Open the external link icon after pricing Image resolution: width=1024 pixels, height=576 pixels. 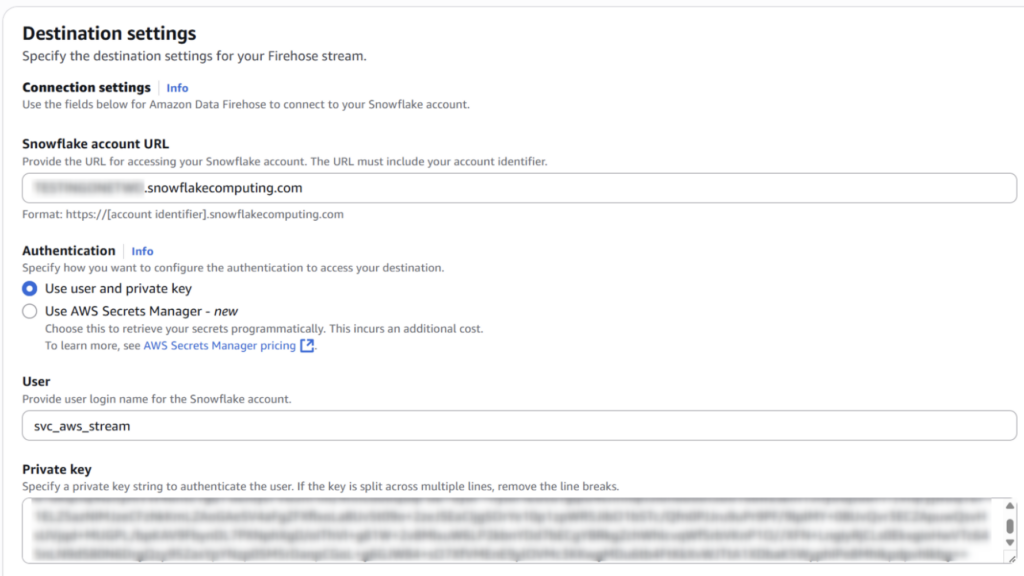(x=307, y=345)
